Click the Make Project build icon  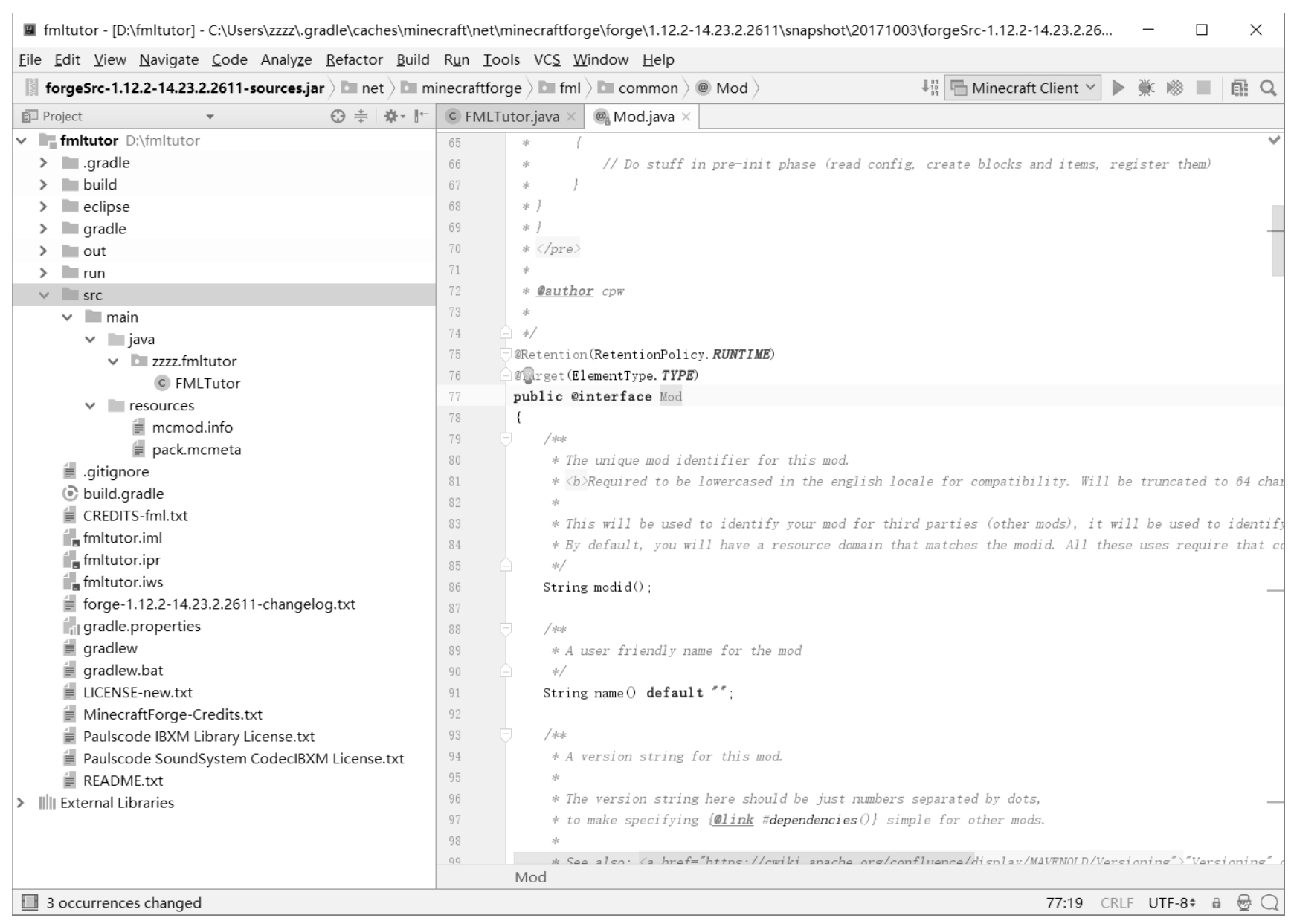pos(929,88)
